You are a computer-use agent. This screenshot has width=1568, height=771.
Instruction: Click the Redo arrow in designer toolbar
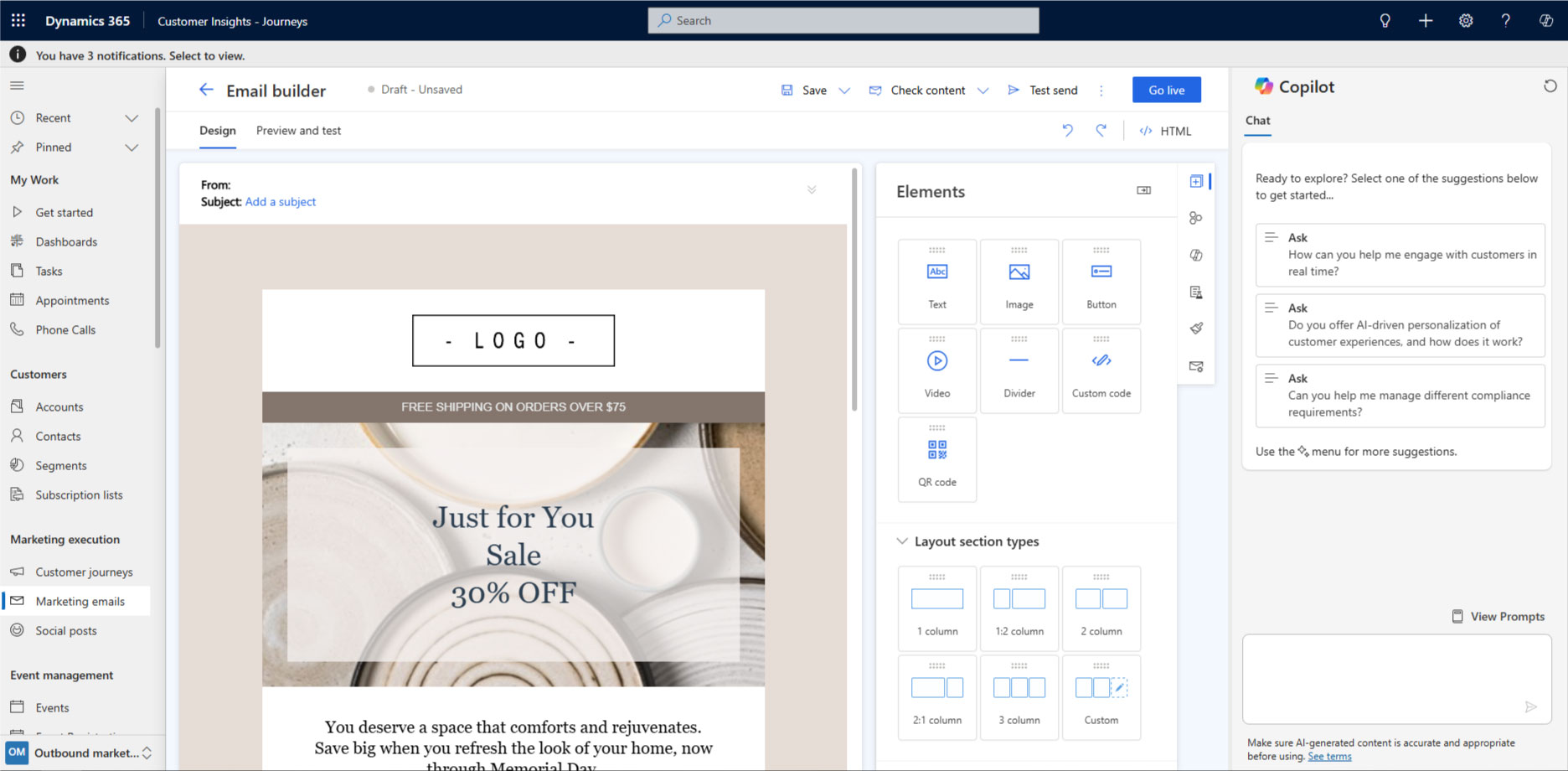point(1101,130)
